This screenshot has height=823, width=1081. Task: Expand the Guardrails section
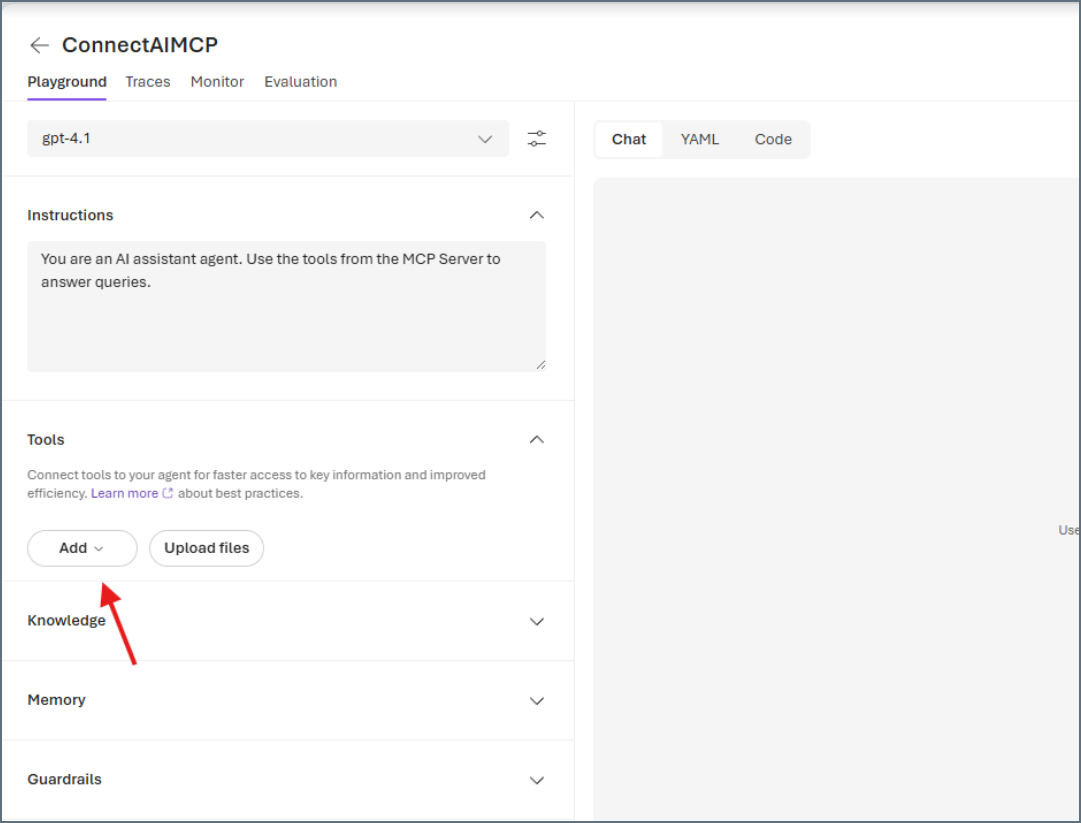(536, 780)
